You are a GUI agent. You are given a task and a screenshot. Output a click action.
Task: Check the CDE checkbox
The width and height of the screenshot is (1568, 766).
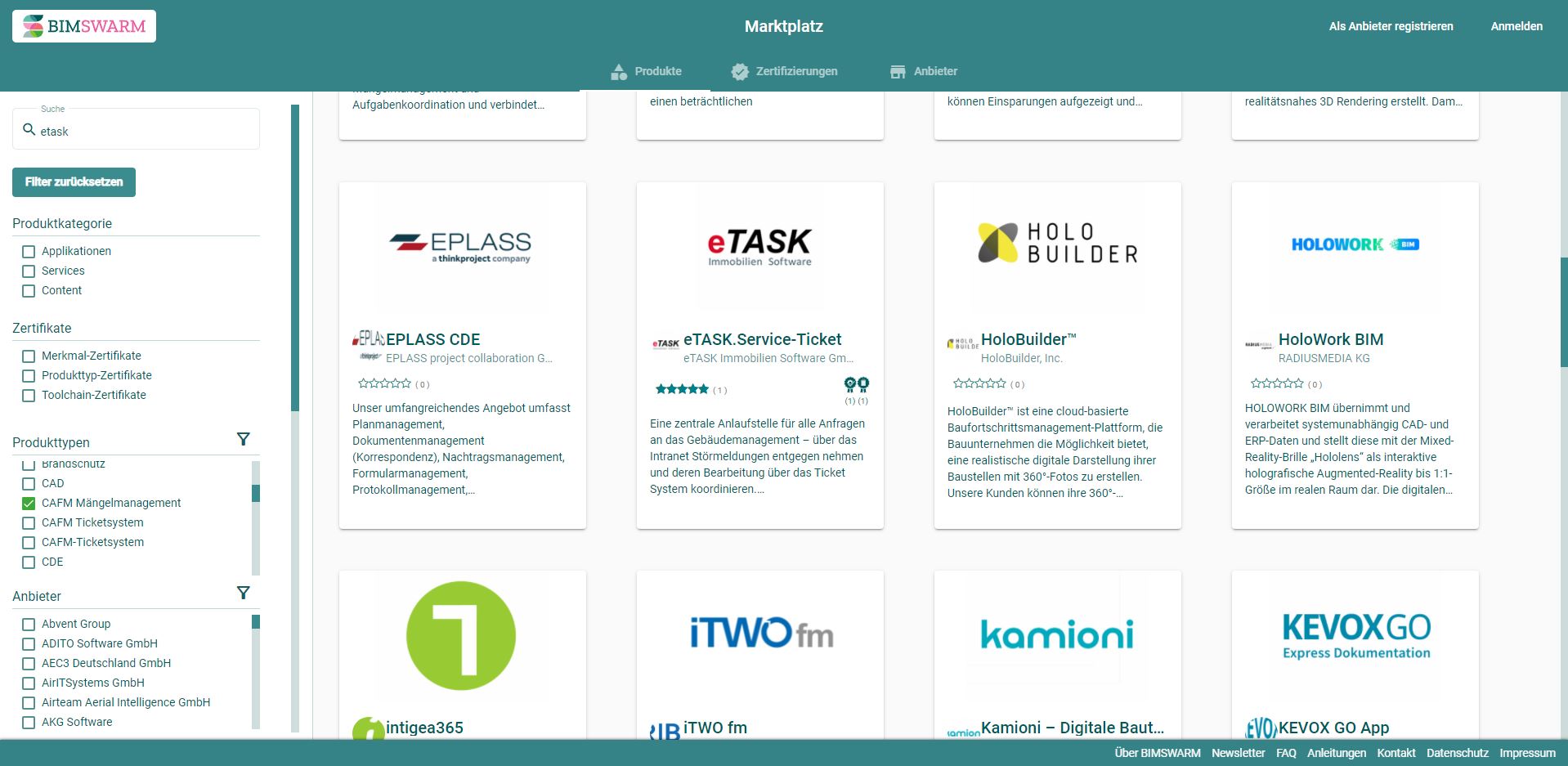click(29, 562)
